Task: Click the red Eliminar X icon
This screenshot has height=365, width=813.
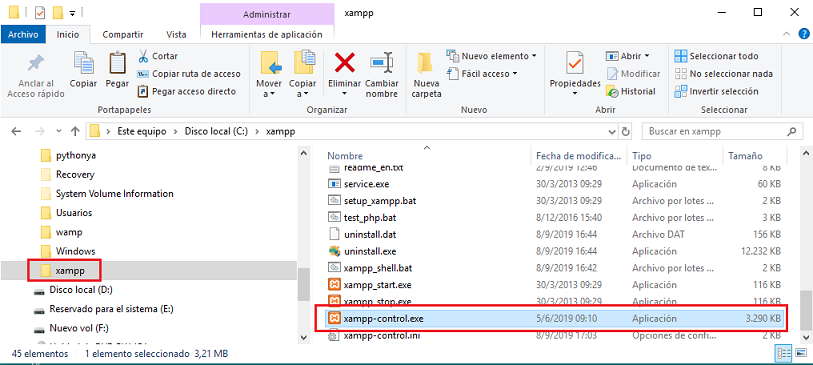Action: pyautogui.click(x=344, y=63)
